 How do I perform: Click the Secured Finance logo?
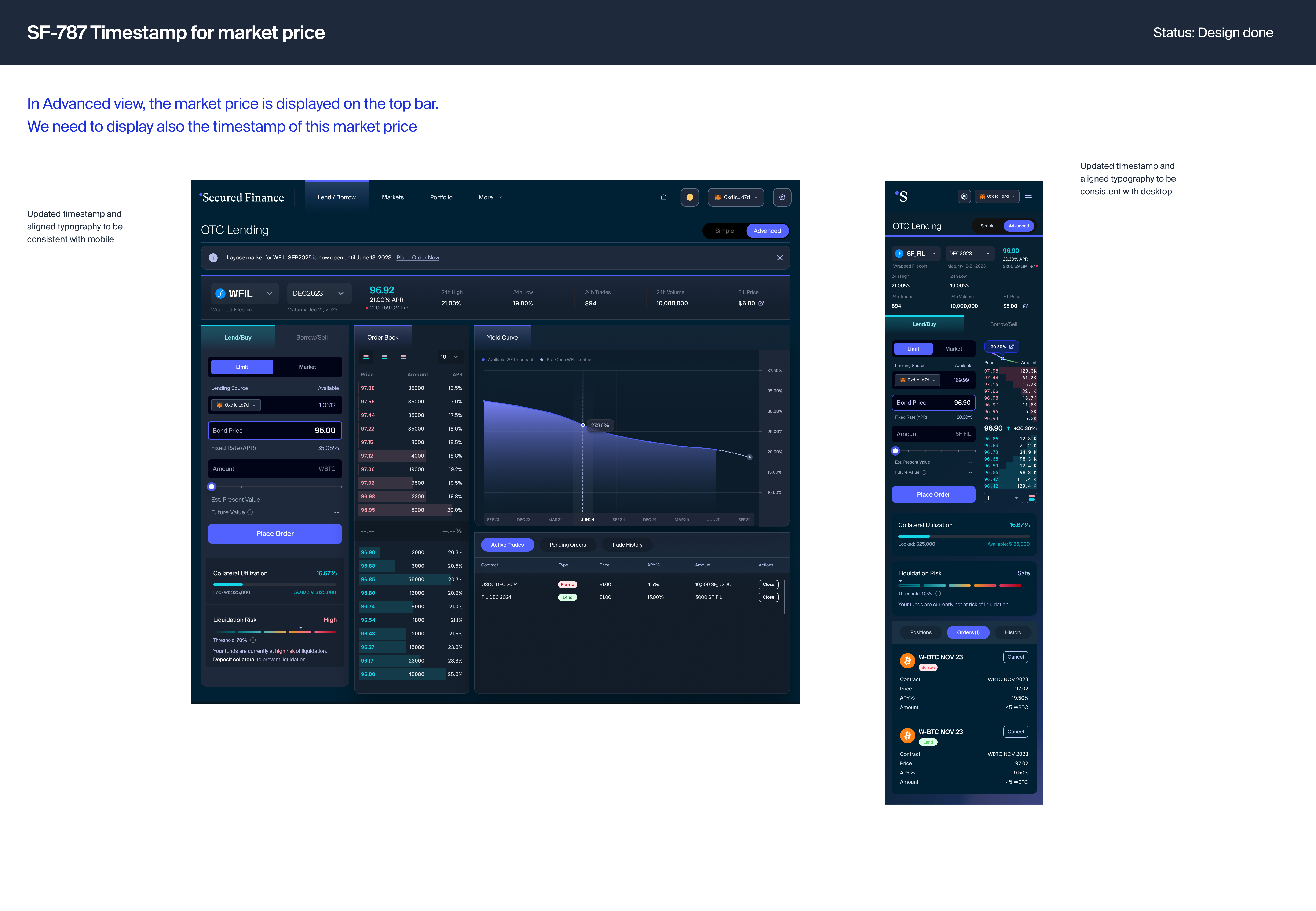(242, 197)
